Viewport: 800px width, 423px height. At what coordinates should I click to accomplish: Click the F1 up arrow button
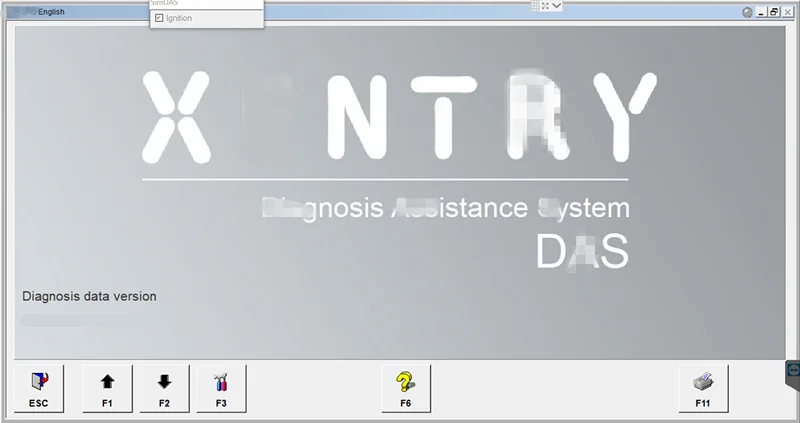pyautogui.click(x=107, y=388)
